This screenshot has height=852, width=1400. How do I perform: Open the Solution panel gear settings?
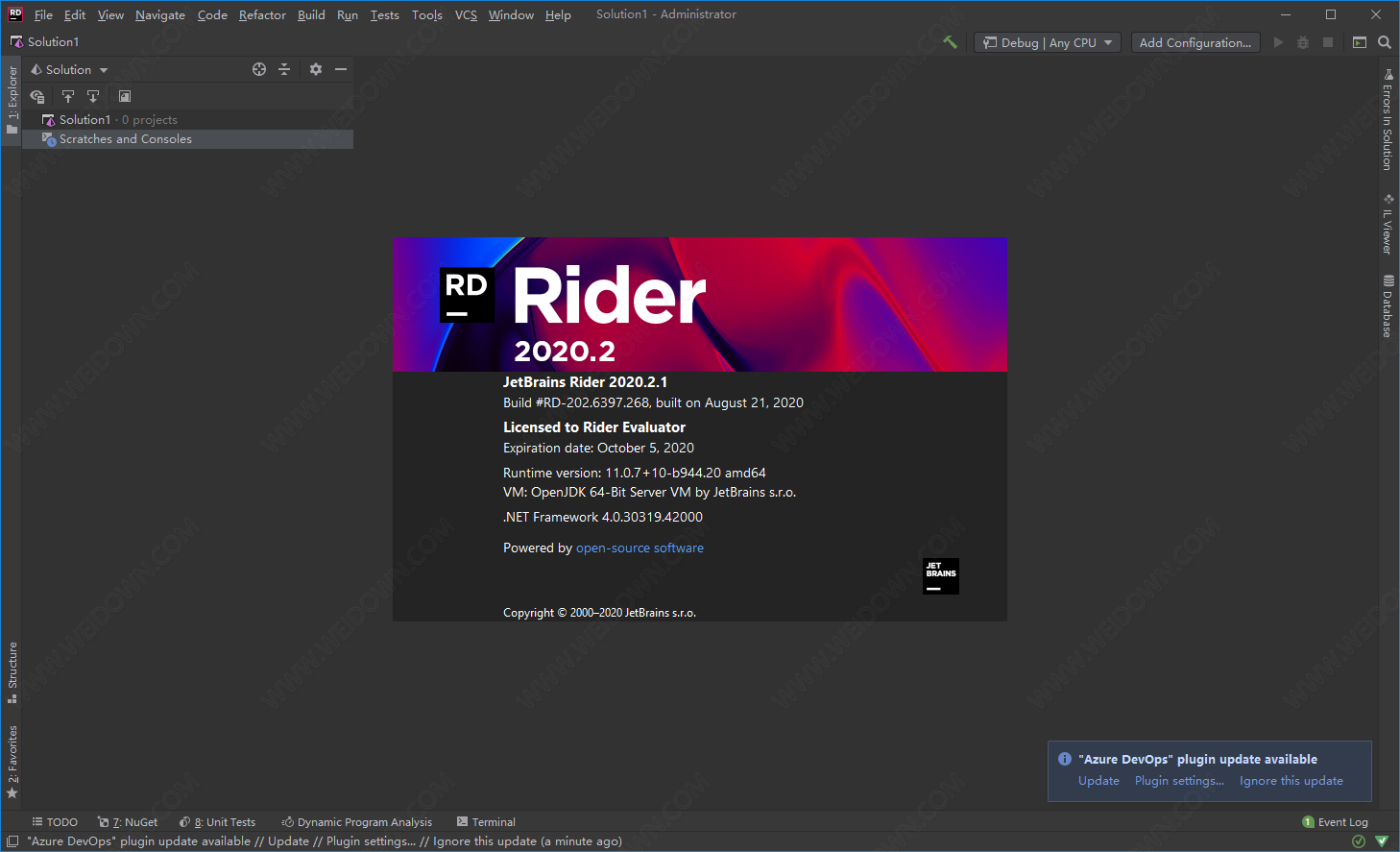pos(316,69)
